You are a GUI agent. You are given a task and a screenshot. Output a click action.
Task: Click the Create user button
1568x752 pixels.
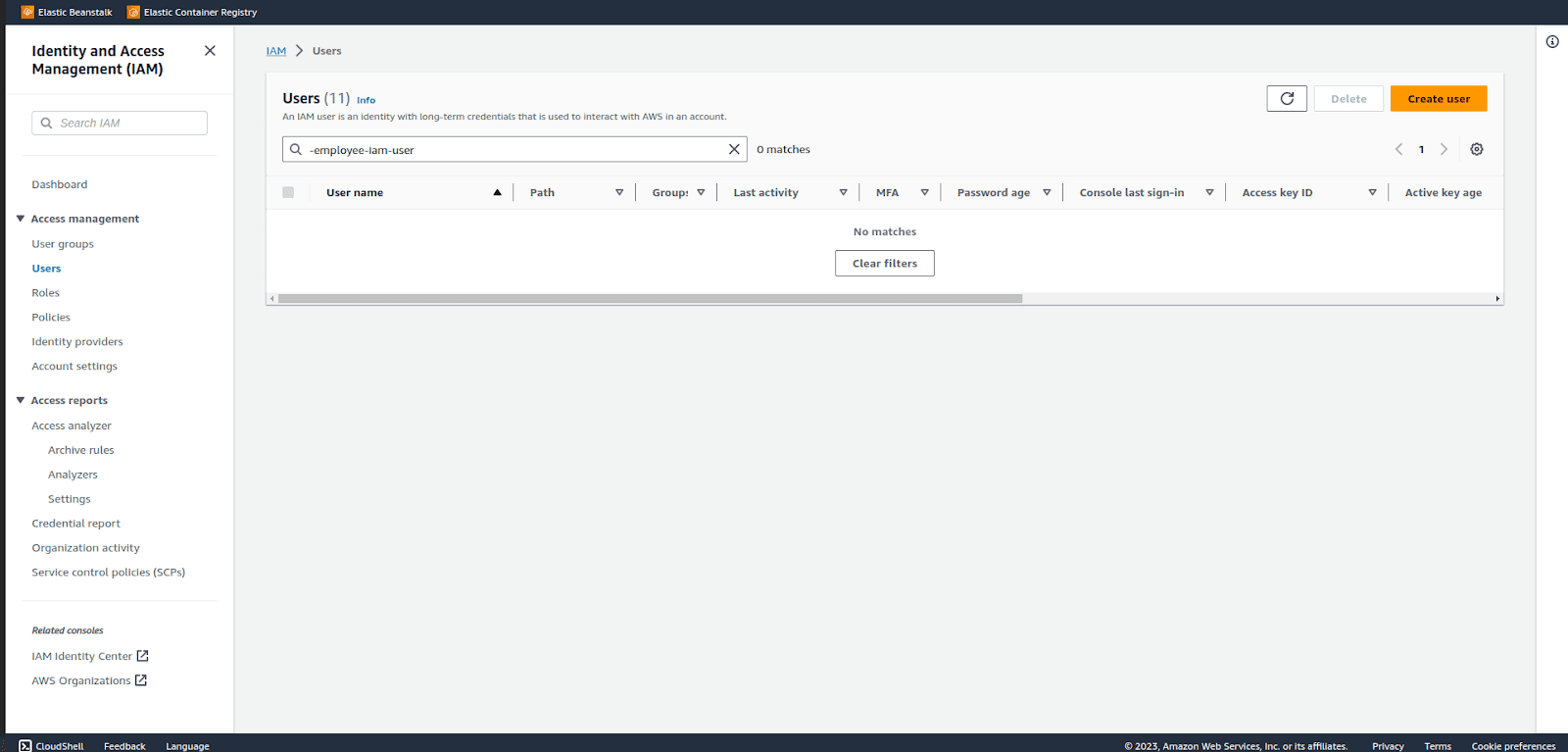pos(1439,99)
